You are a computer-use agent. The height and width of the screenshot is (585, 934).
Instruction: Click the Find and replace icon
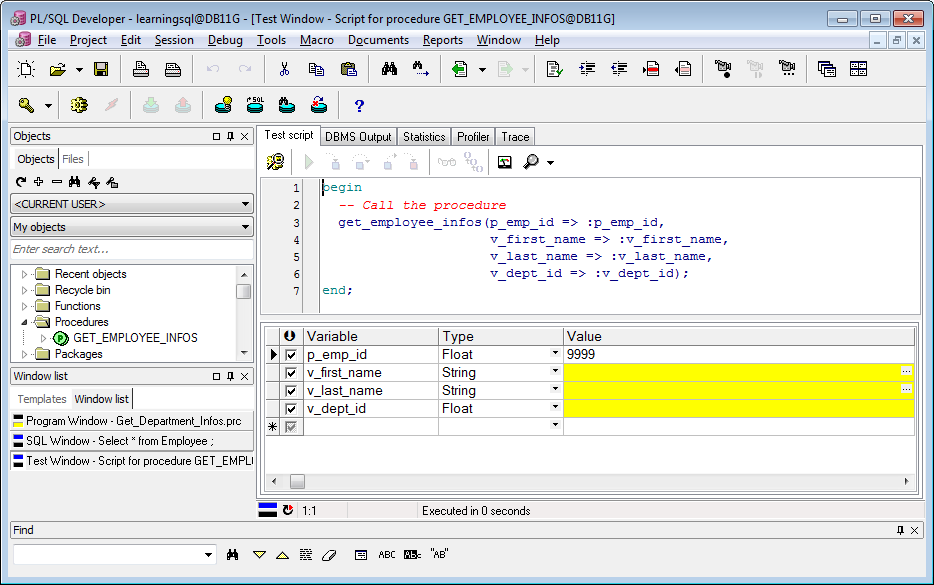pos(421,69)
